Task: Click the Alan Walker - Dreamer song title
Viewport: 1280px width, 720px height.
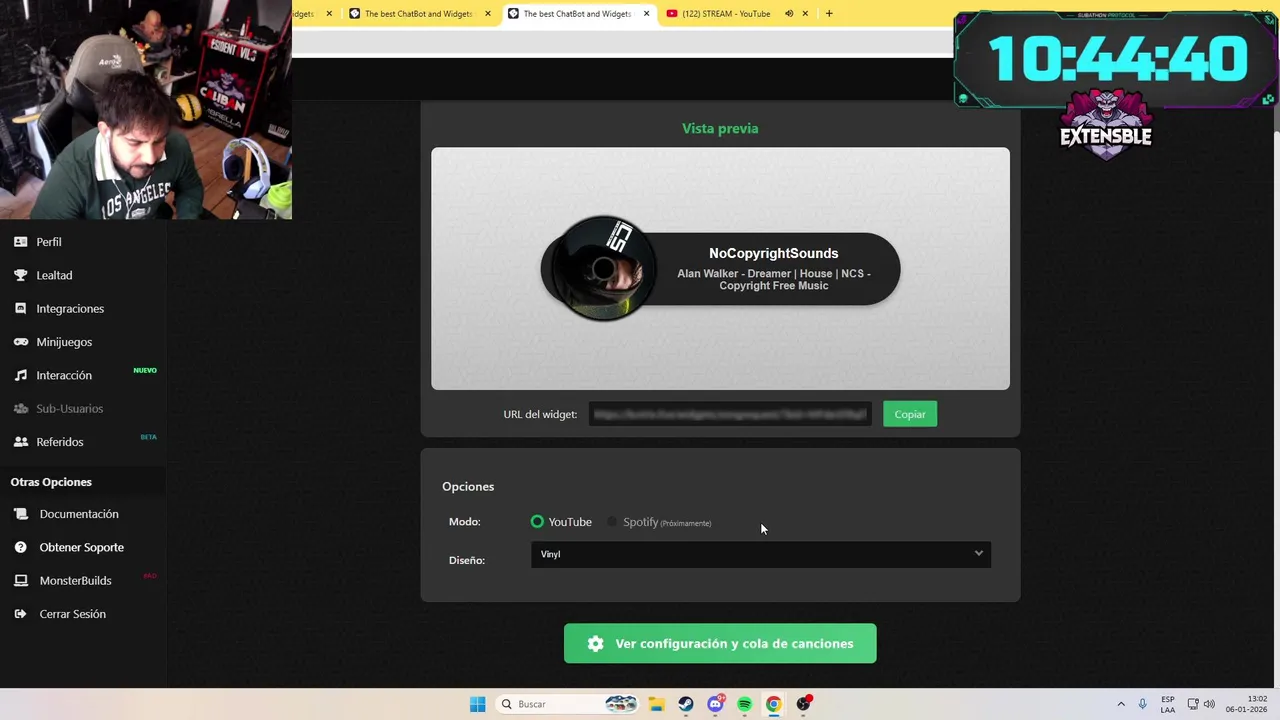Action: click(774, 279)
